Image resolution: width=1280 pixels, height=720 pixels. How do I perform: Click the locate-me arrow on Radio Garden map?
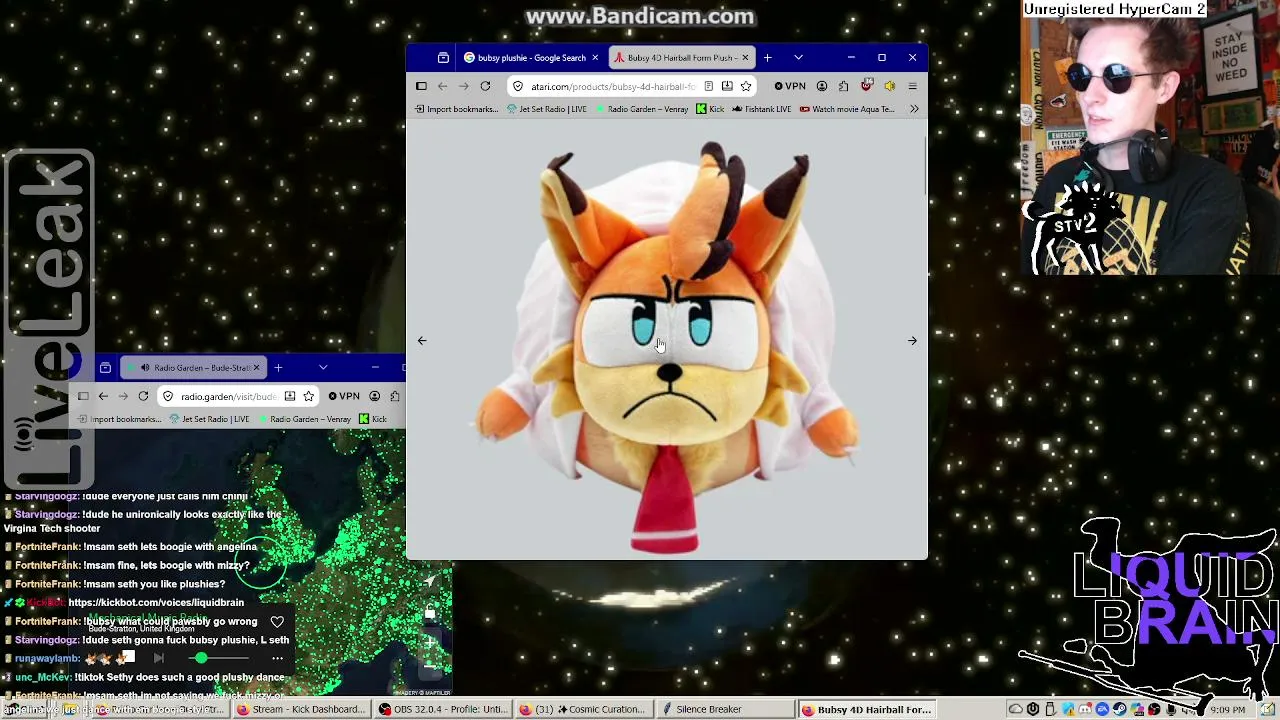point(430,582)
